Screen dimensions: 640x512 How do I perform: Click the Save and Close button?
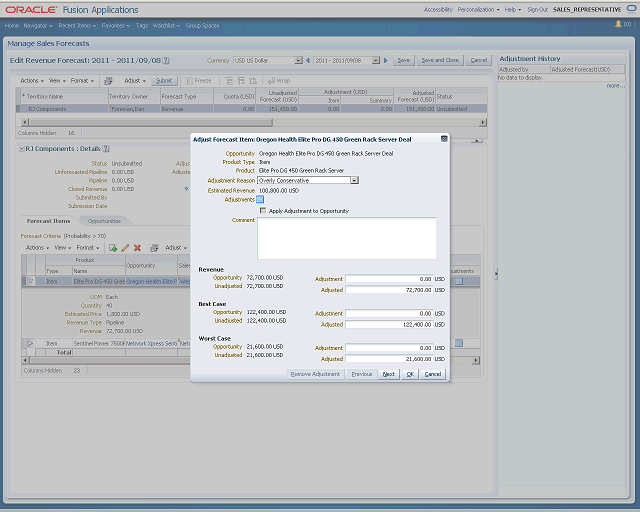tap(440, 60)
